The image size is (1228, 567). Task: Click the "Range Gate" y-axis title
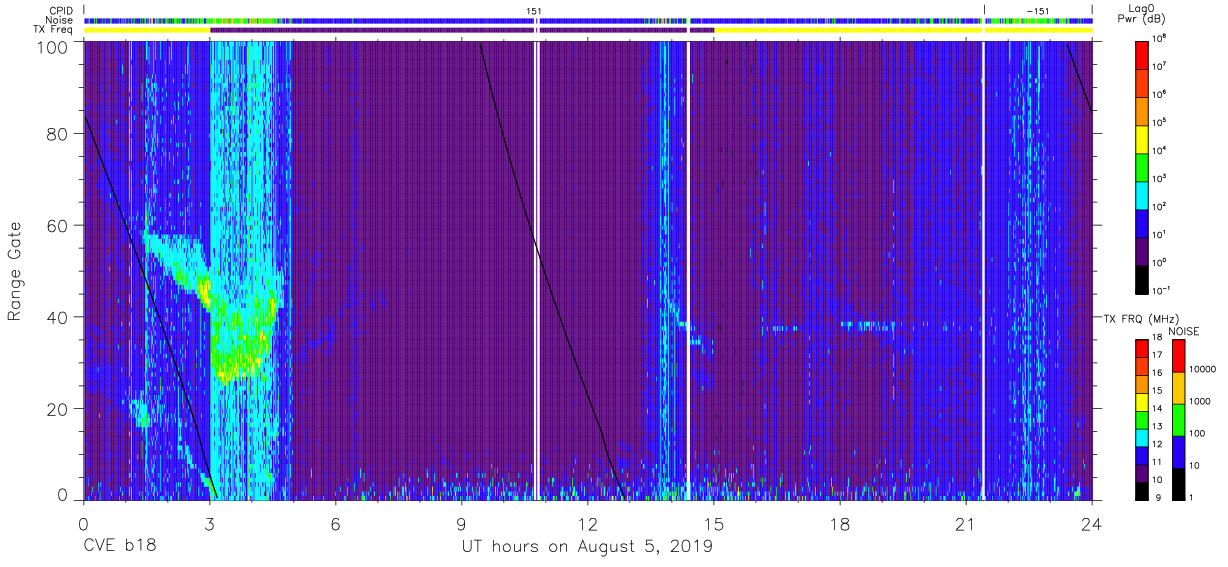pos(16,272)
